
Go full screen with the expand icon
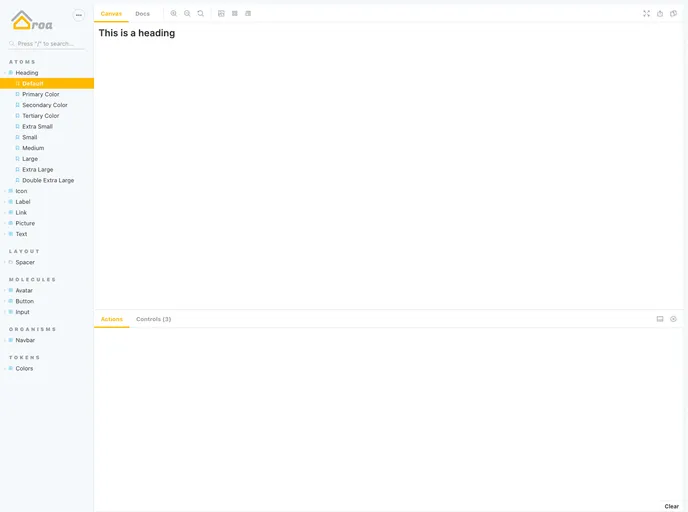pyautogui.click(x=646, y=14)
